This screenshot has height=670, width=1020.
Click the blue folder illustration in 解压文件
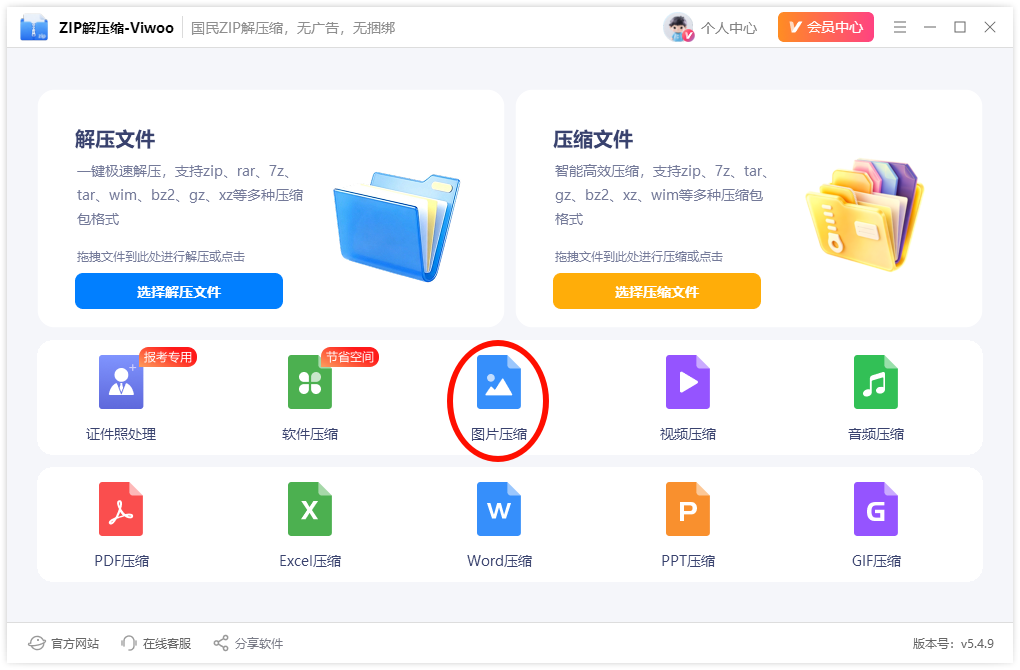[x=396, y=226]
